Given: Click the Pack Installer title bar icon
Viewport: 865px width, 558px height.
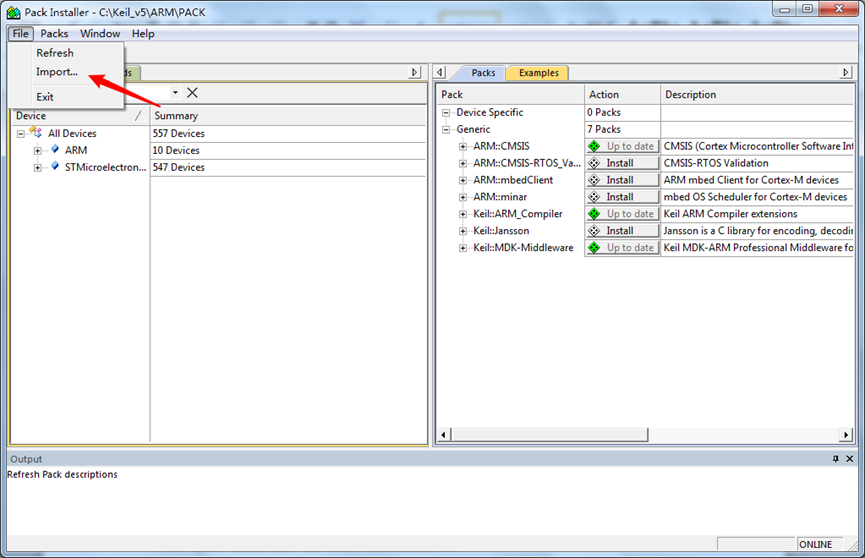Looking at the screenshot, I should click(14, 12).
